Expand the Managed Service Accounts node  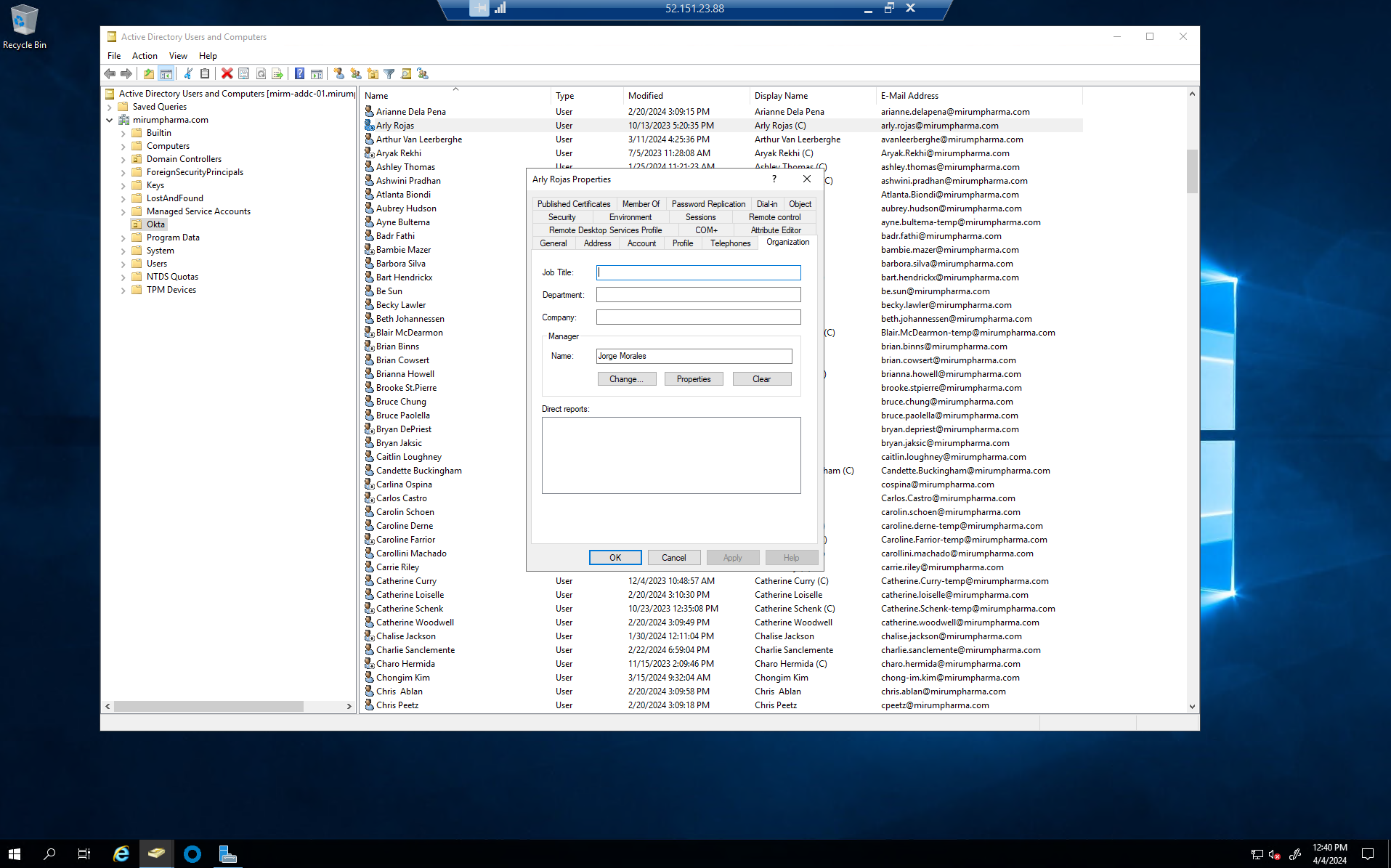[123, 211]
